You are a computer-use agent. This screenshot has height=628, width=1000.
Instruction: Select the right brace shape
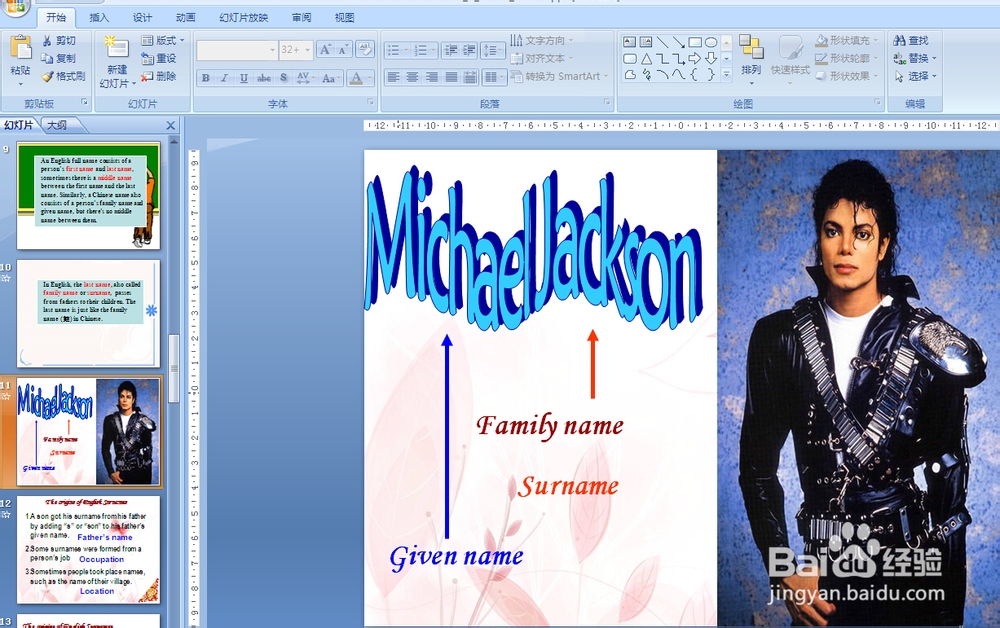[711, 75]
